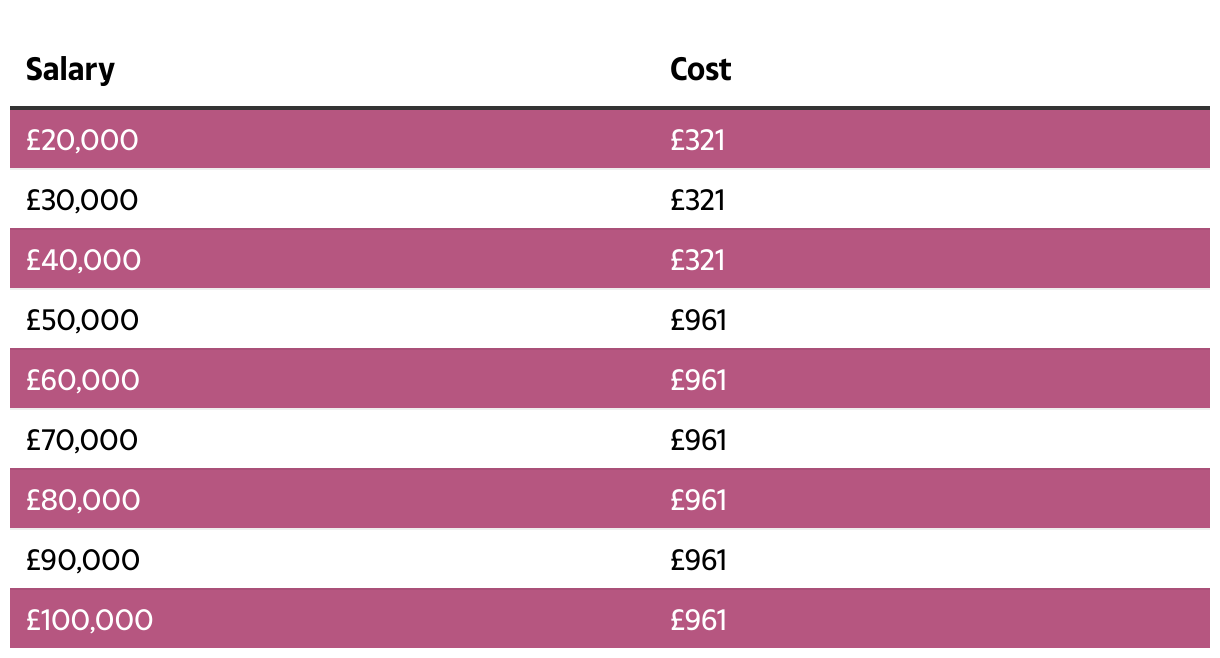
Task: Select the £30,000 salary cell
Action: pos(82,200)
